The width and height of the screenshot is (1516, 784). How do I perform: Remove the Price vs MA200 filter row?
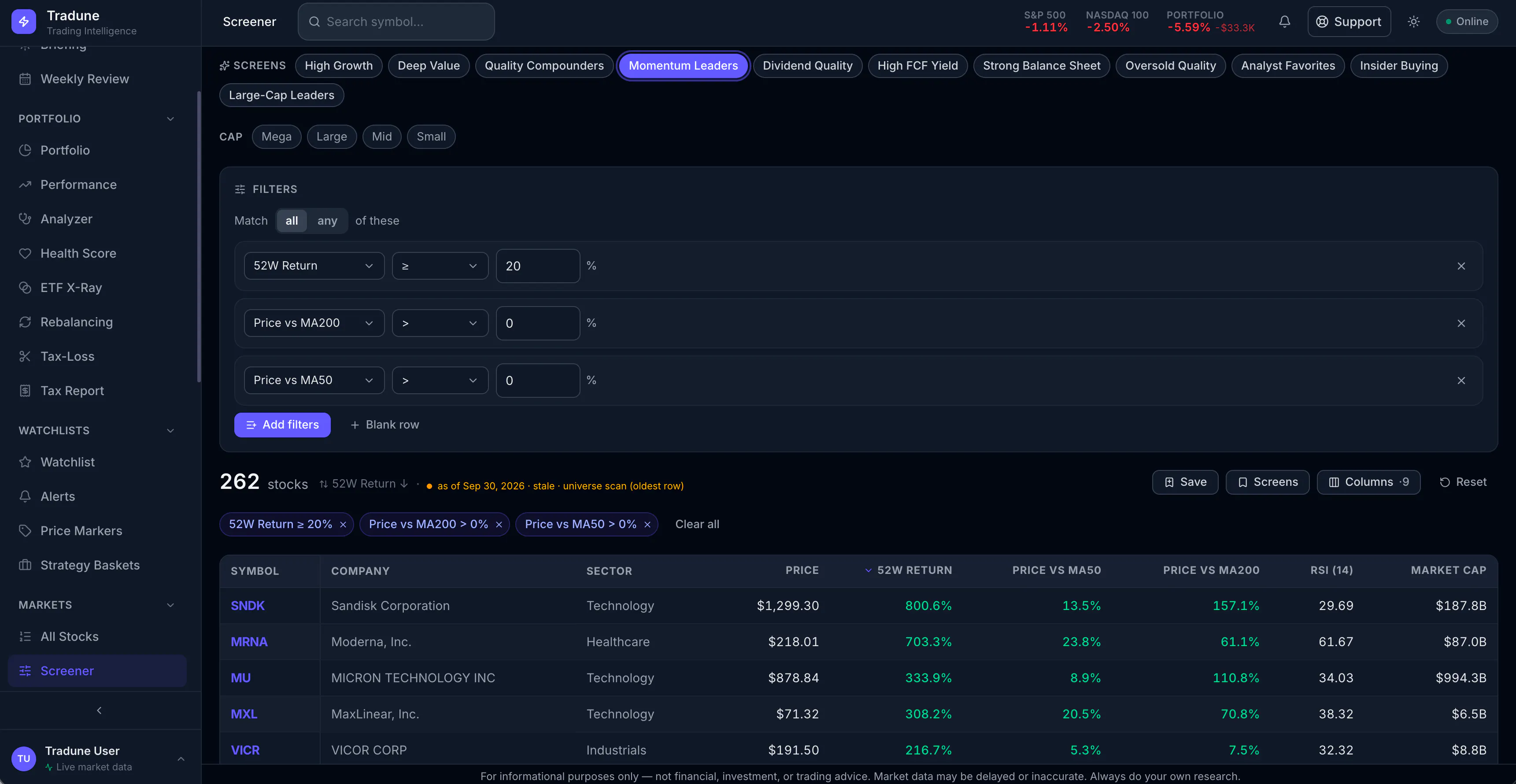pyautogui.click(x=1461, y=323)
